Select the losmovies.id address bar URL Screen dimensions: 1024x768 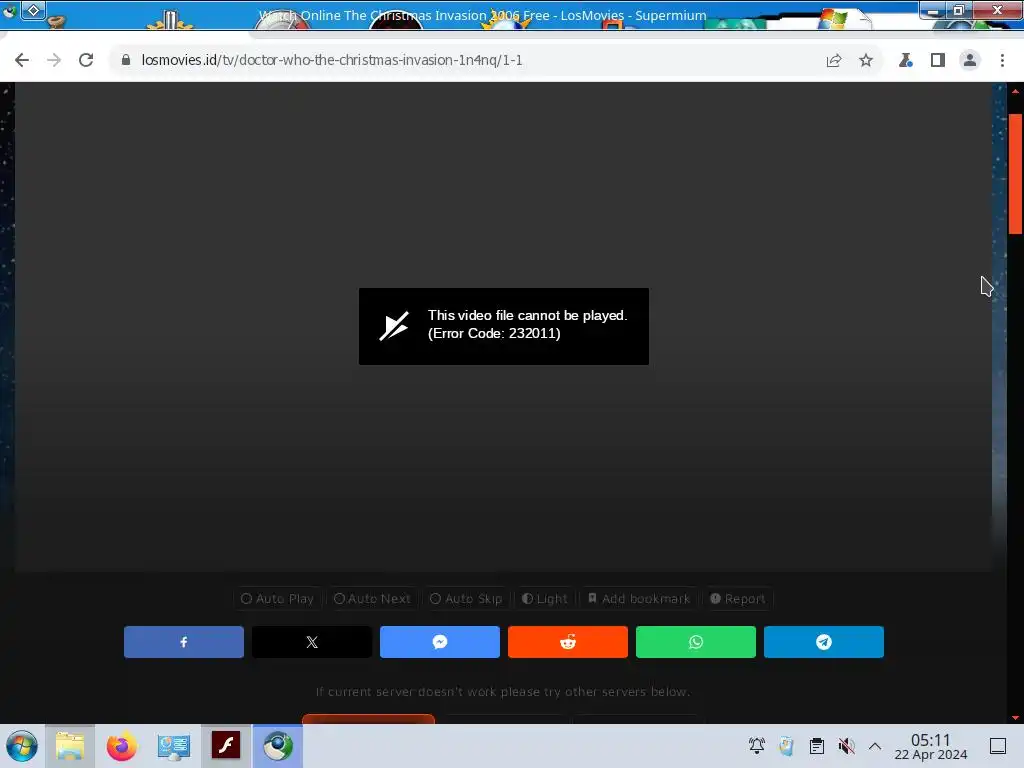click(332, 60)
